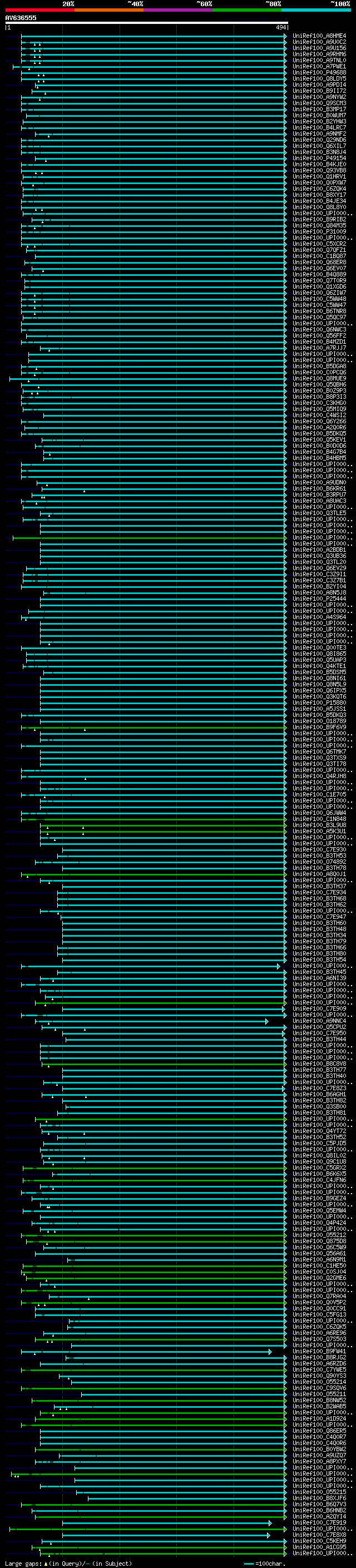Select hit label UniRef100_P31009
Viewport: 356px width, 1568px height.
pyautogui.click(x=319, y=231)
